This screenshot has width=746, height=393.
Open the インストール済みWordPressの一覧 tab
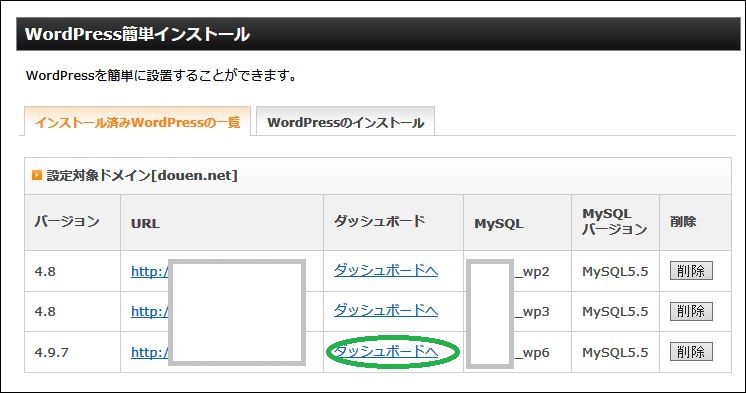(137, 122)
